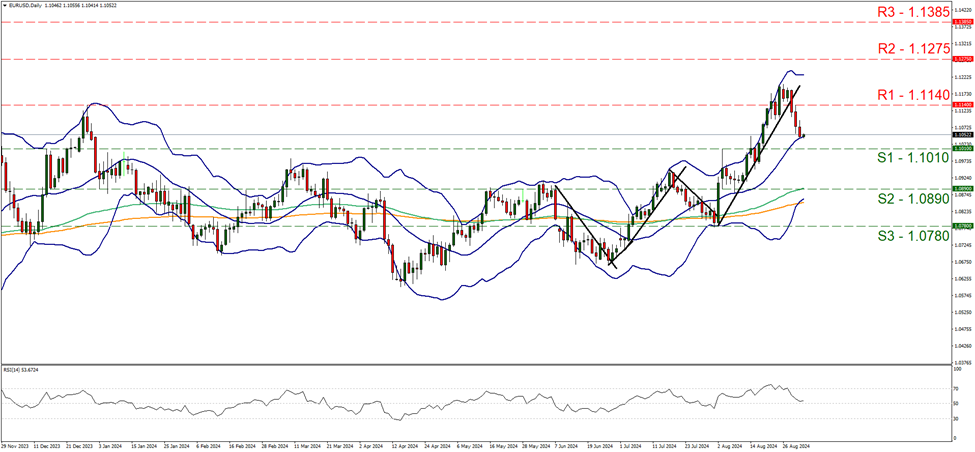Click the green 1.08900 price tag on axis
The image size is (975, 452).
click(x=958, y=188)
